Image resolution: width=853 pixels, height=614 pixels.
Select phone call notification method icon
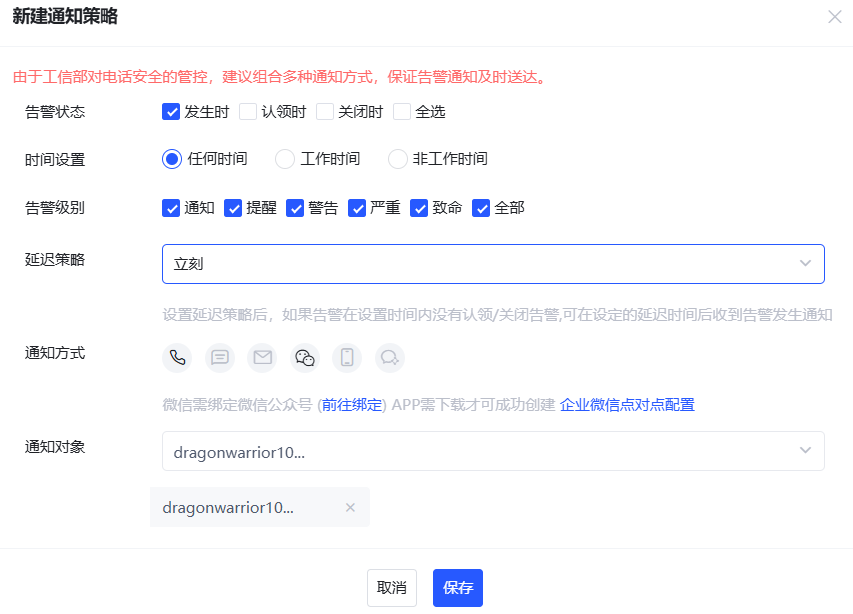[177, 357]
